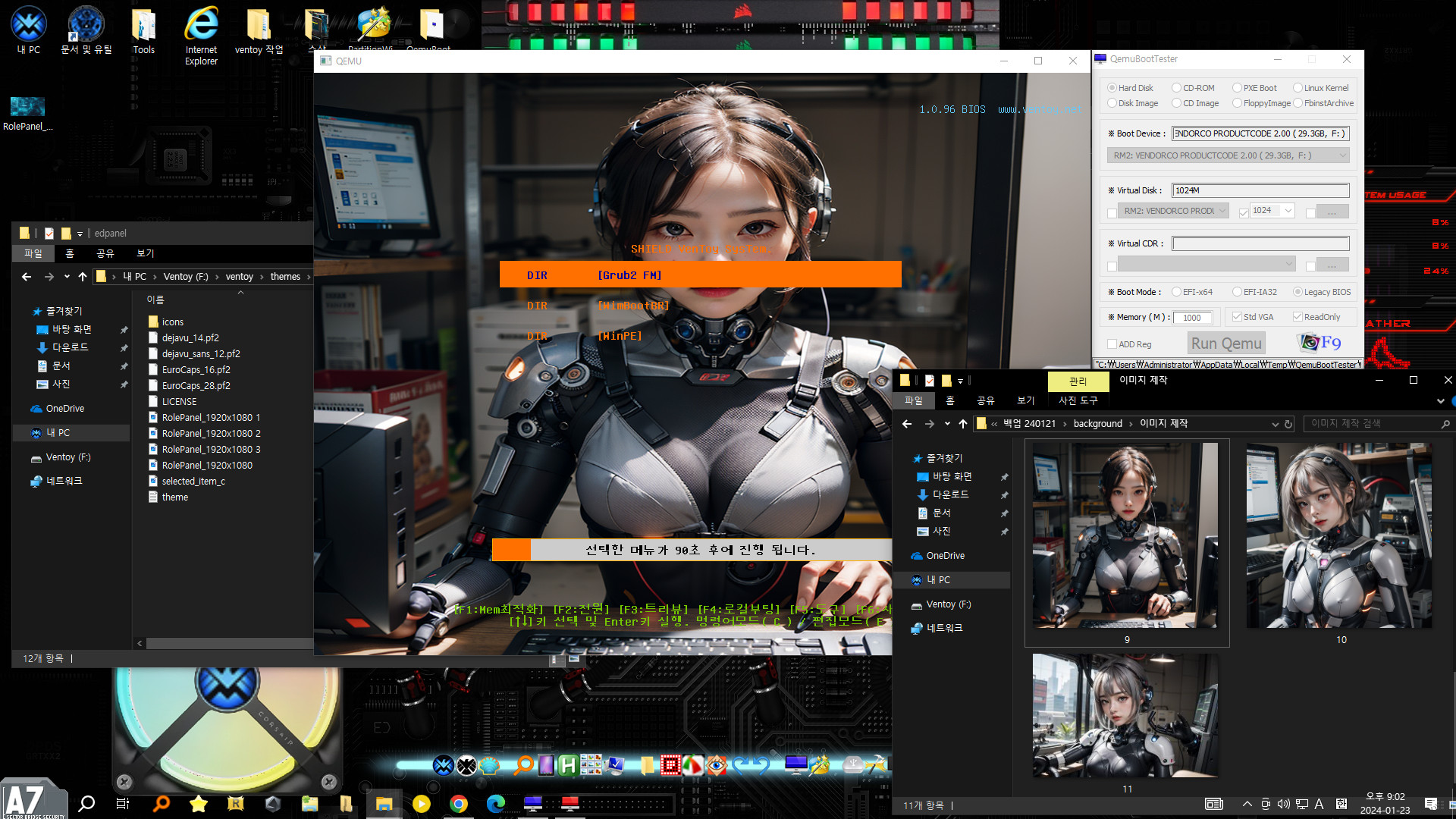The image size is (1456, 819).
Task: Open the volume icon in system tray
Action: click(x=1283, y=804)
